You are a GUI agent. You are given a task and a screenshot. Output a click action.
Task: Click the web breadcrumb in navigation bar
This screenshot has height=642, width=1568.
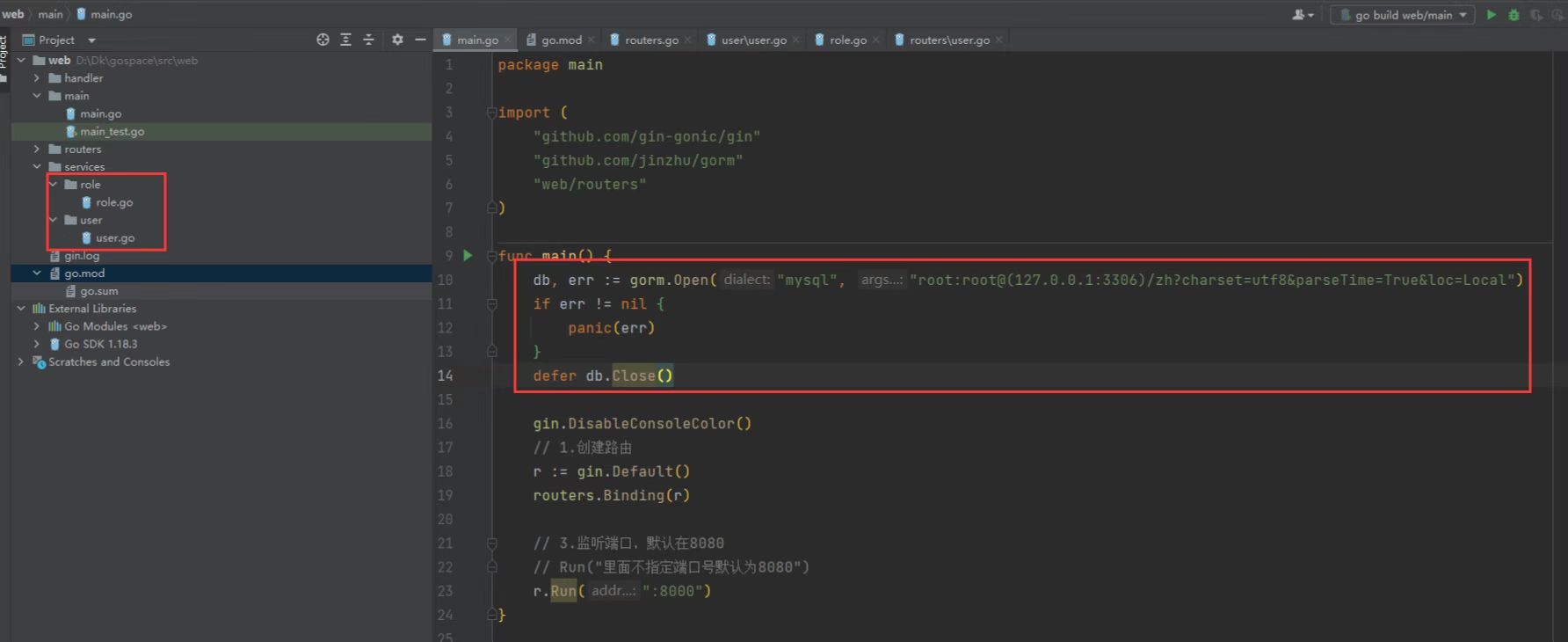pyautogui.click(x=13, y=14)
